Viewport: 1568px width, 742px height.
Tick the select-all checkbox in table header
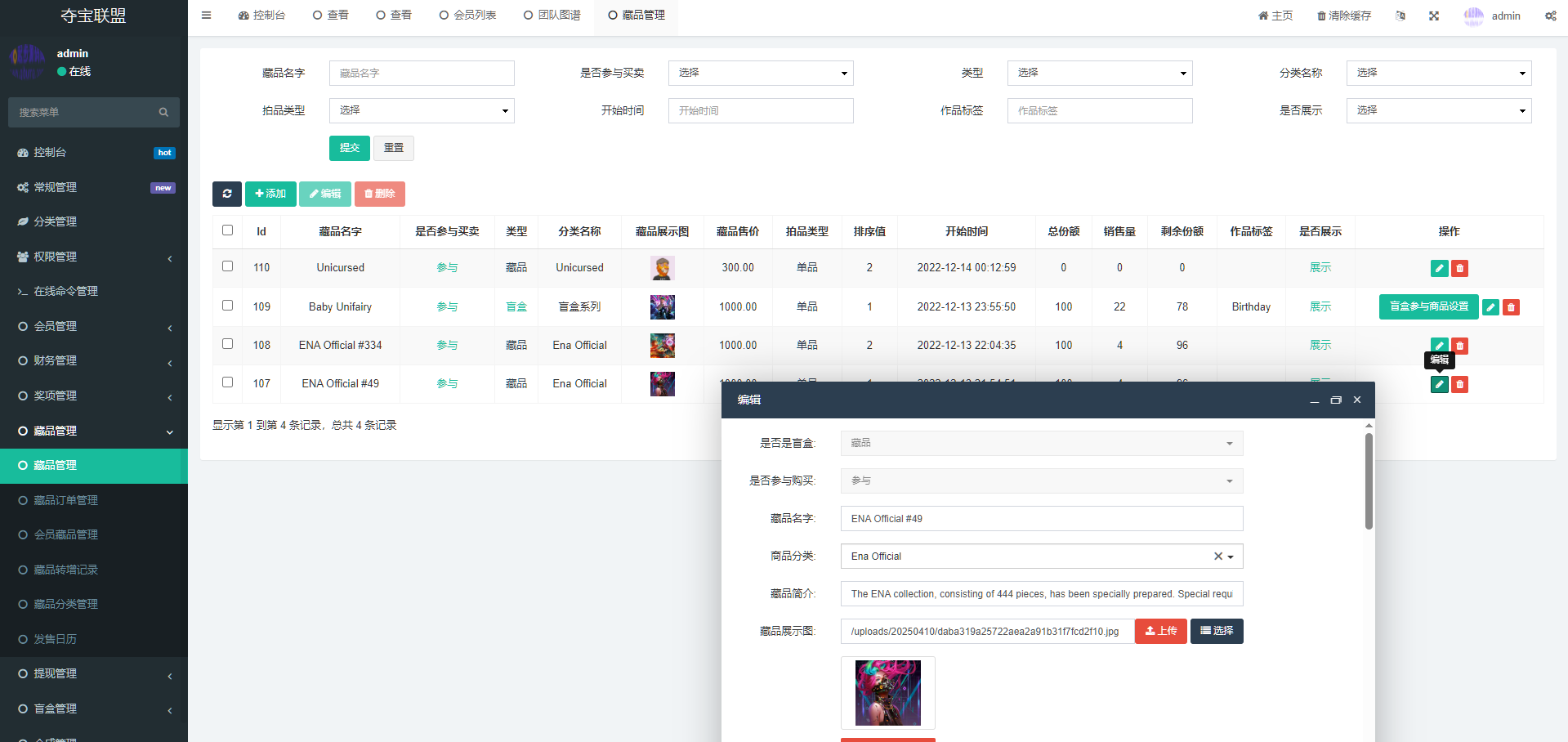227,230
